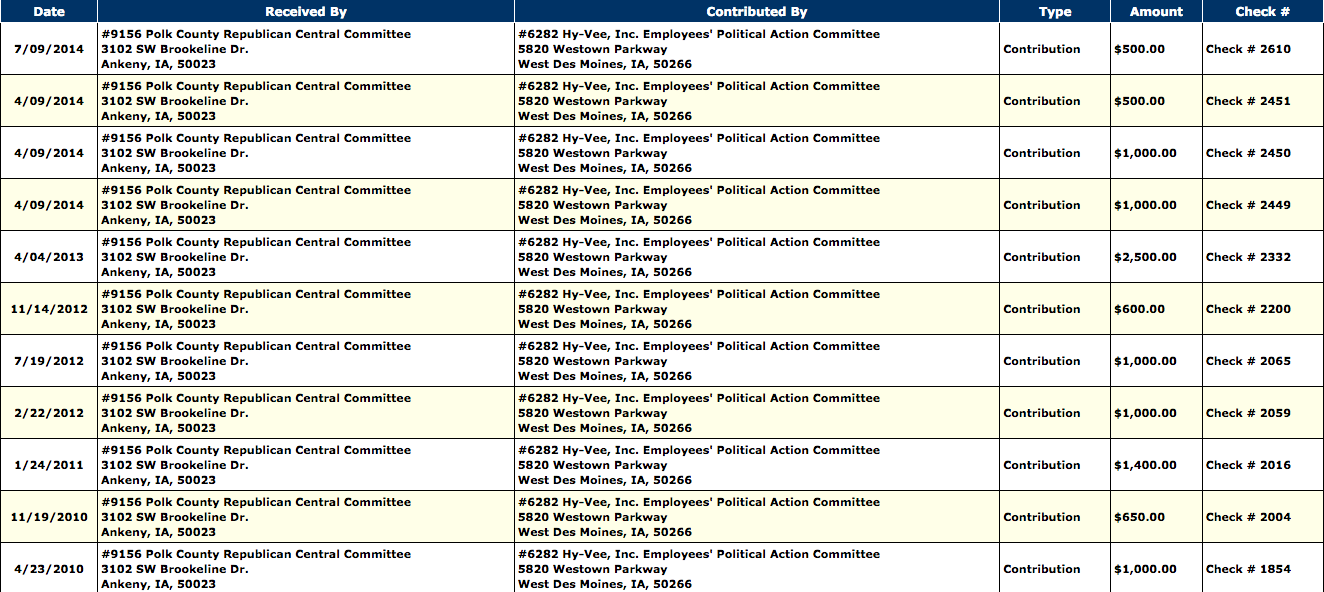Select the $1,000.00 amount dated 4/23/2010
This screenshot has width=1324, height=592.
click(x=1145, y=569)
